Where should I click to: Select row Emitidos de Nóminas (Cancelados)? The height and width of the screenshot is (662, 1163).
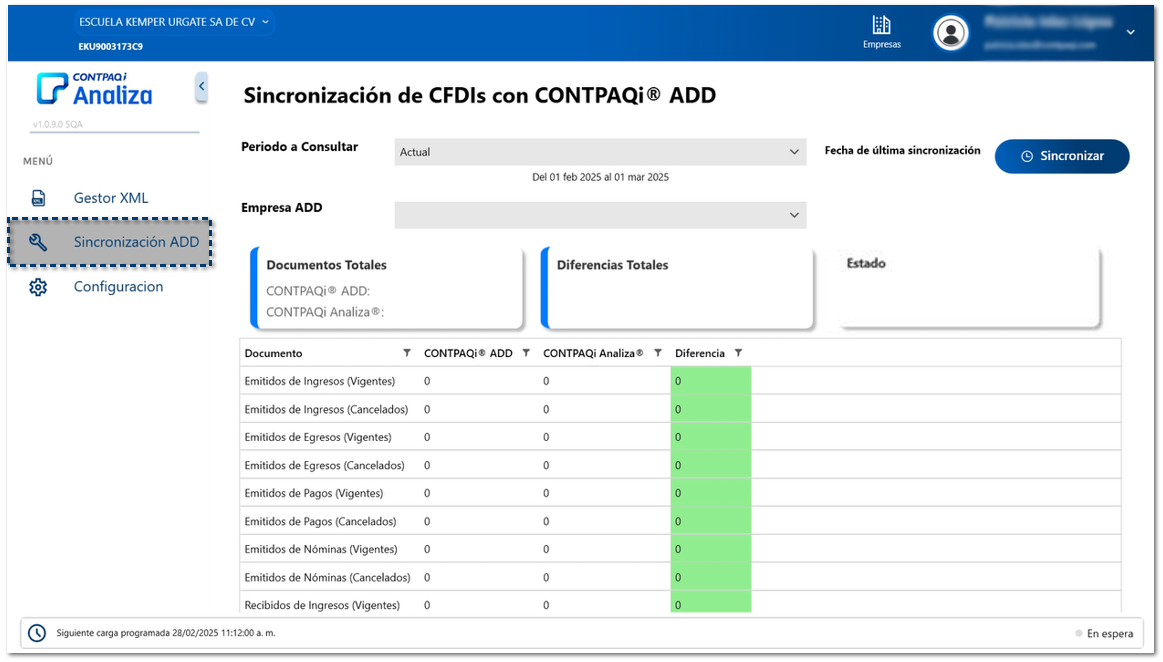(680, 577)
